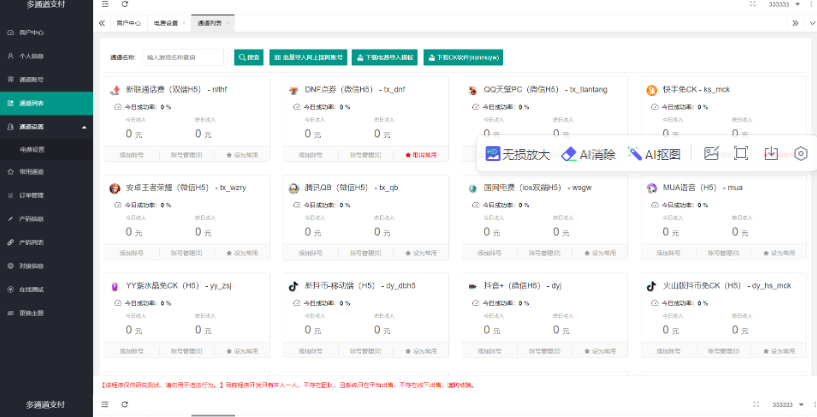817x417 pixels.
Task: Select the AI抠图 magic wand tool
Action: (x=654, y=154)
